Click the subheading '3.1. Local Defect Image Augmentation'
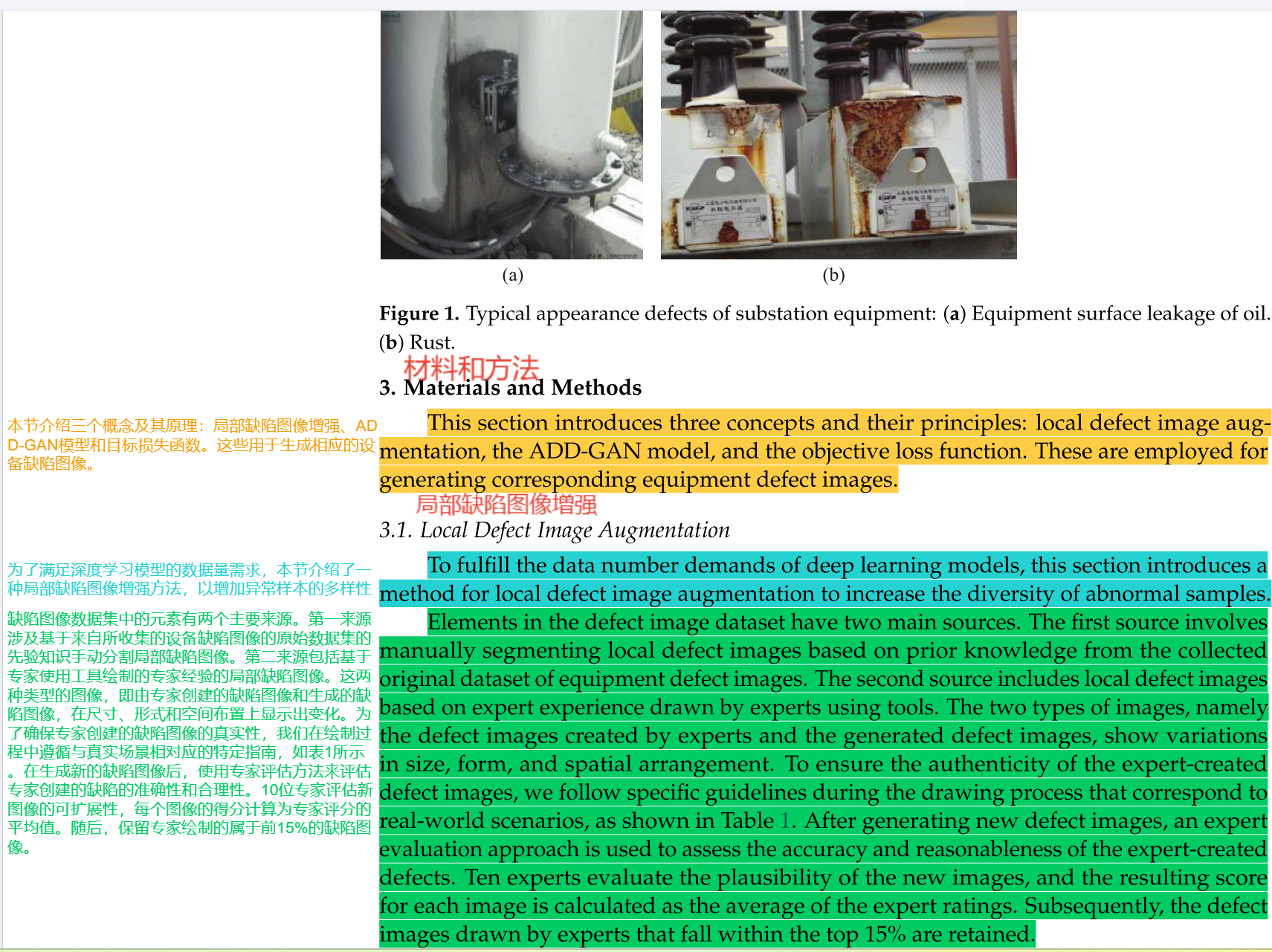Viewport: 1272px width, 952px height. coord(555,530)
